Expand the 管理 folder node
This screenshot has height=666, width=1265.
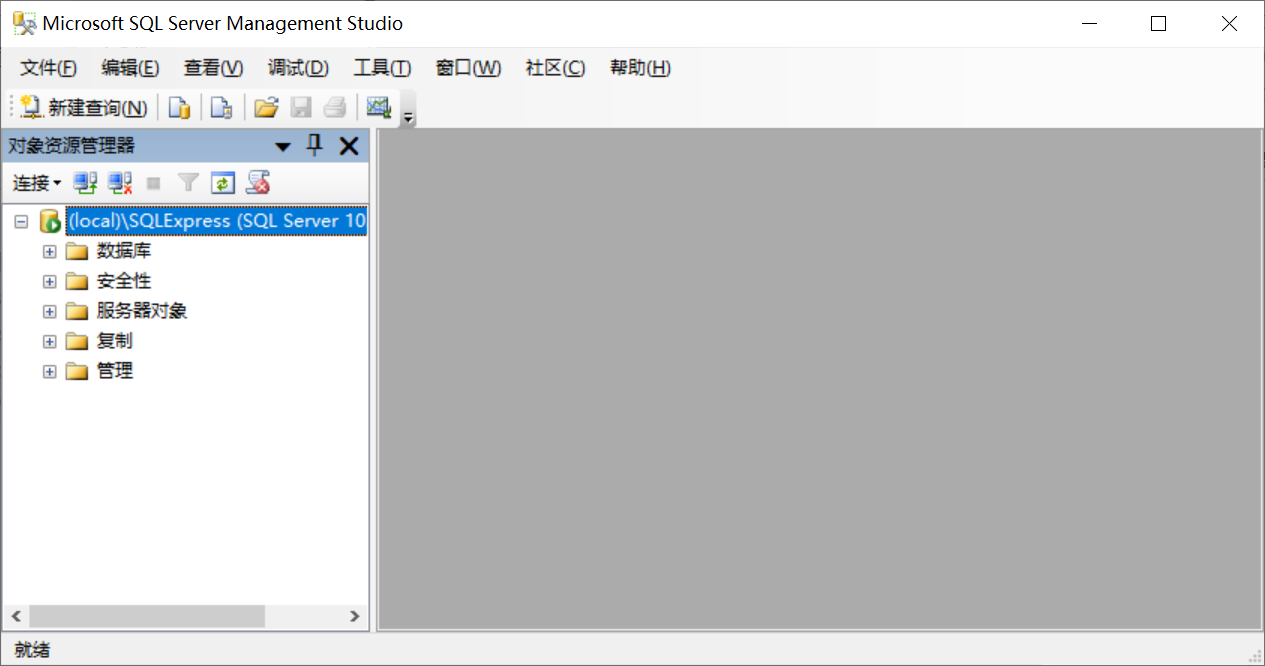click(49, 371)
